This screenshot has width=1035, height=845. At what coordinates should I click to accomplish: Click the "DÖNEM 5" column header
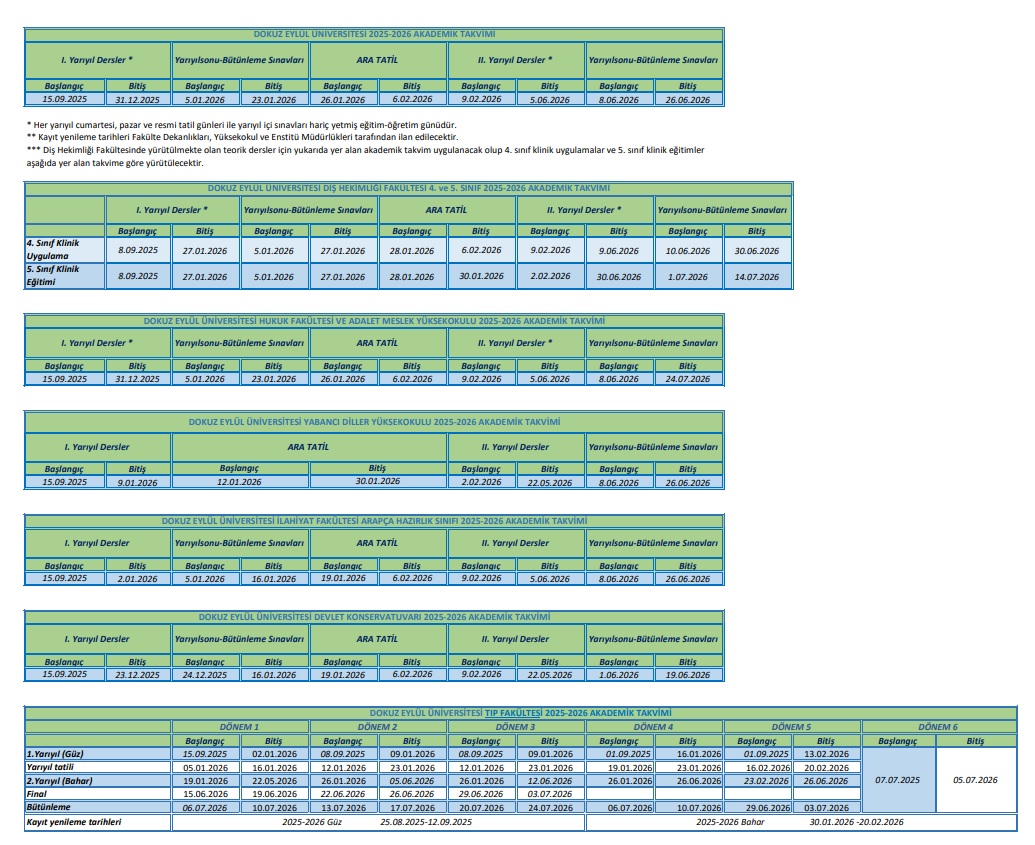791,727
